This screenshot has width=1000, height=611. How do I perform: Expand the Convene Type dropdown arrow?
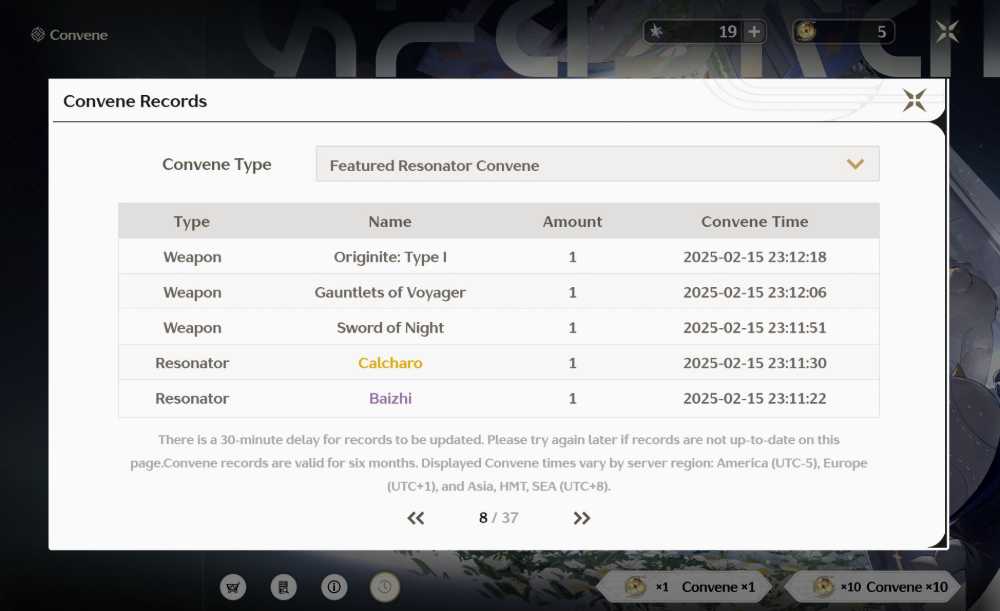[x=855, y=165]
